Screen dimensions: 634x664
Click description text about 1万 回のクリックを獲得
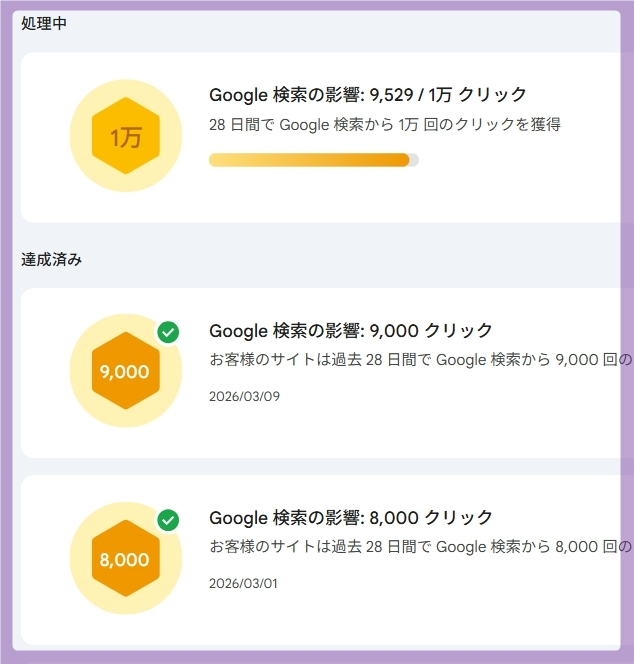384,125
